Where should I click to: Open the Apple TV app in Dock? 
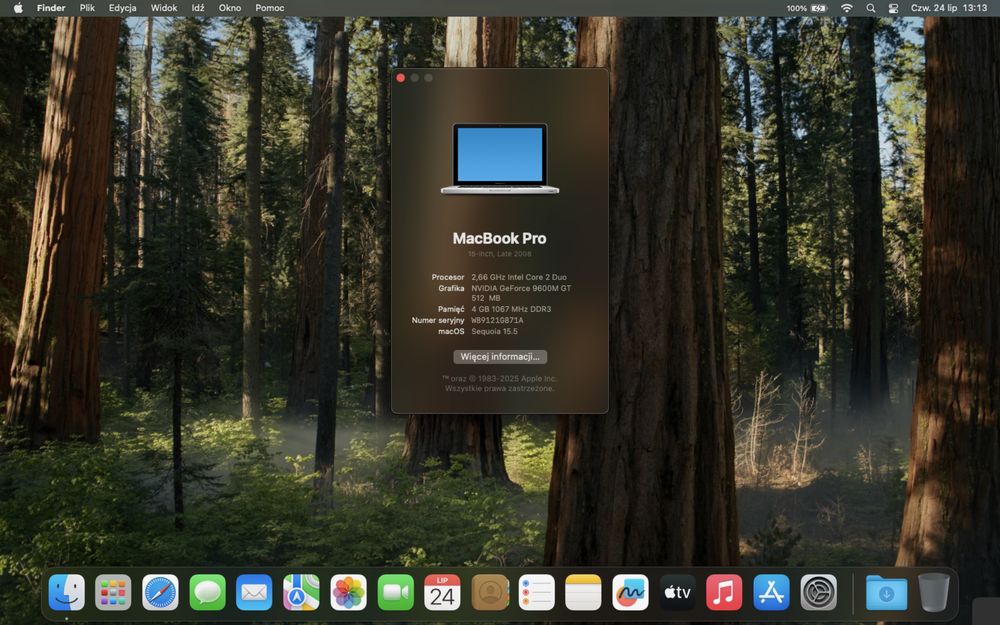click(677, 592)
